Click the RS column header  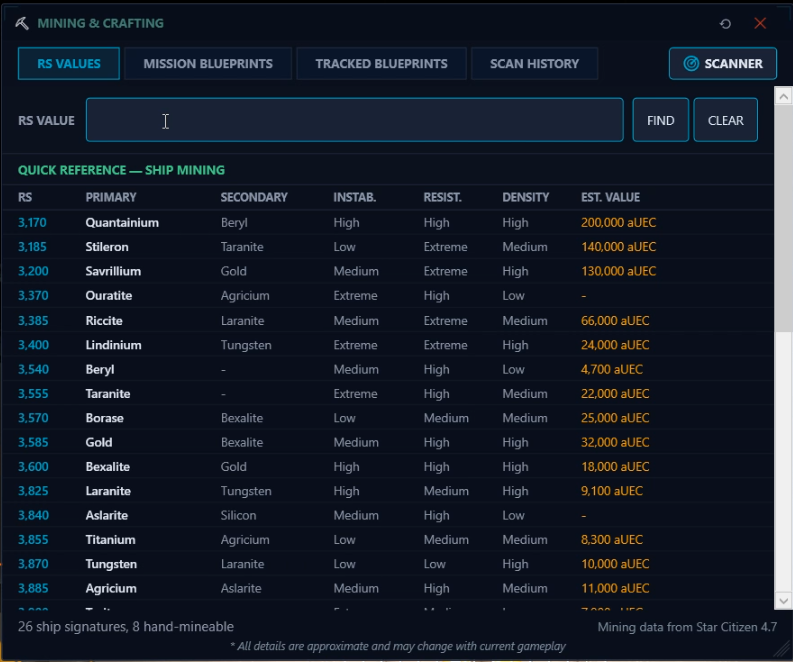click(25, 197)
